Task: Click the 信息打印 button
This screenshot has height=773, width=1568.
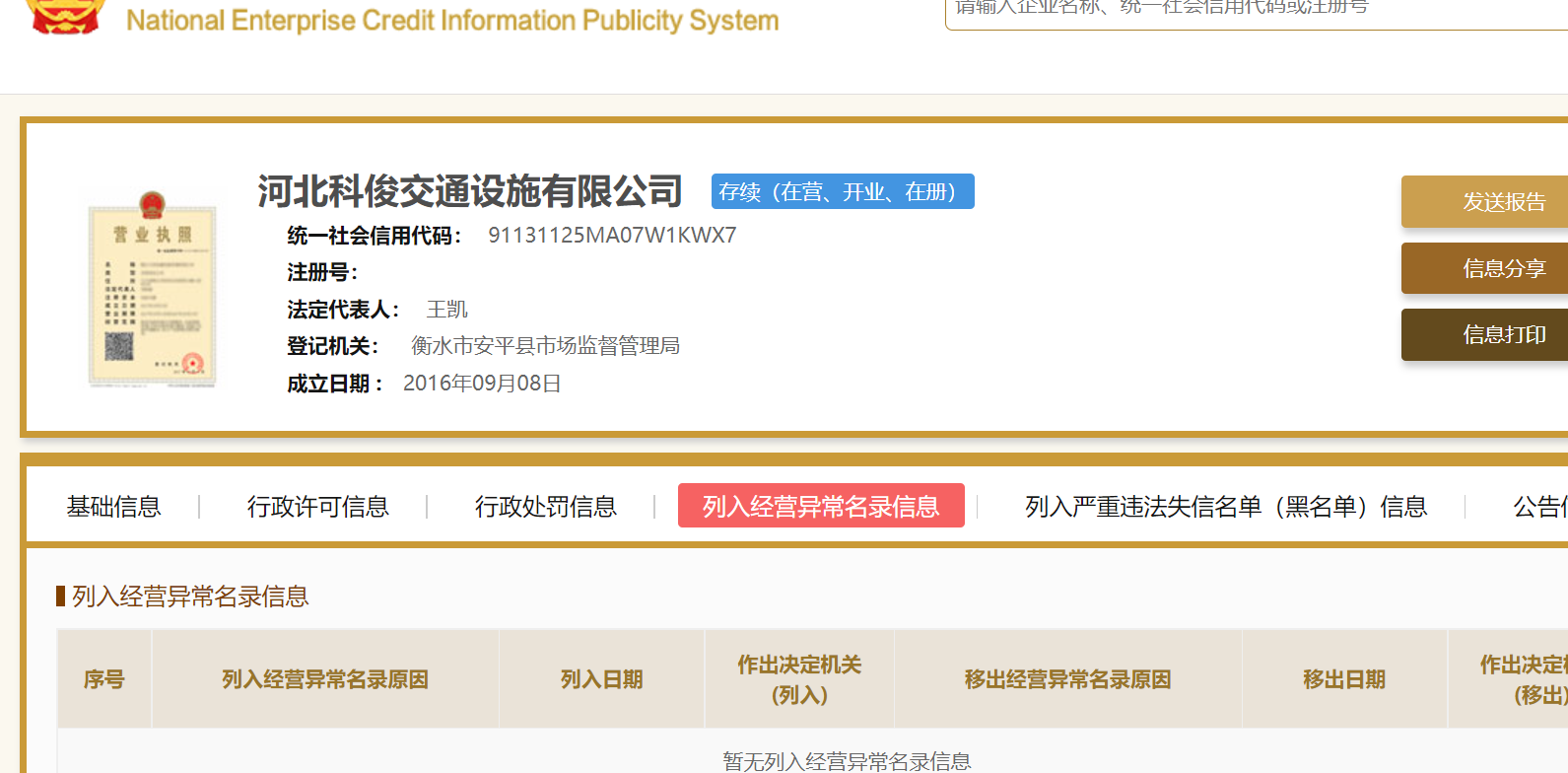Action: 1484,334
